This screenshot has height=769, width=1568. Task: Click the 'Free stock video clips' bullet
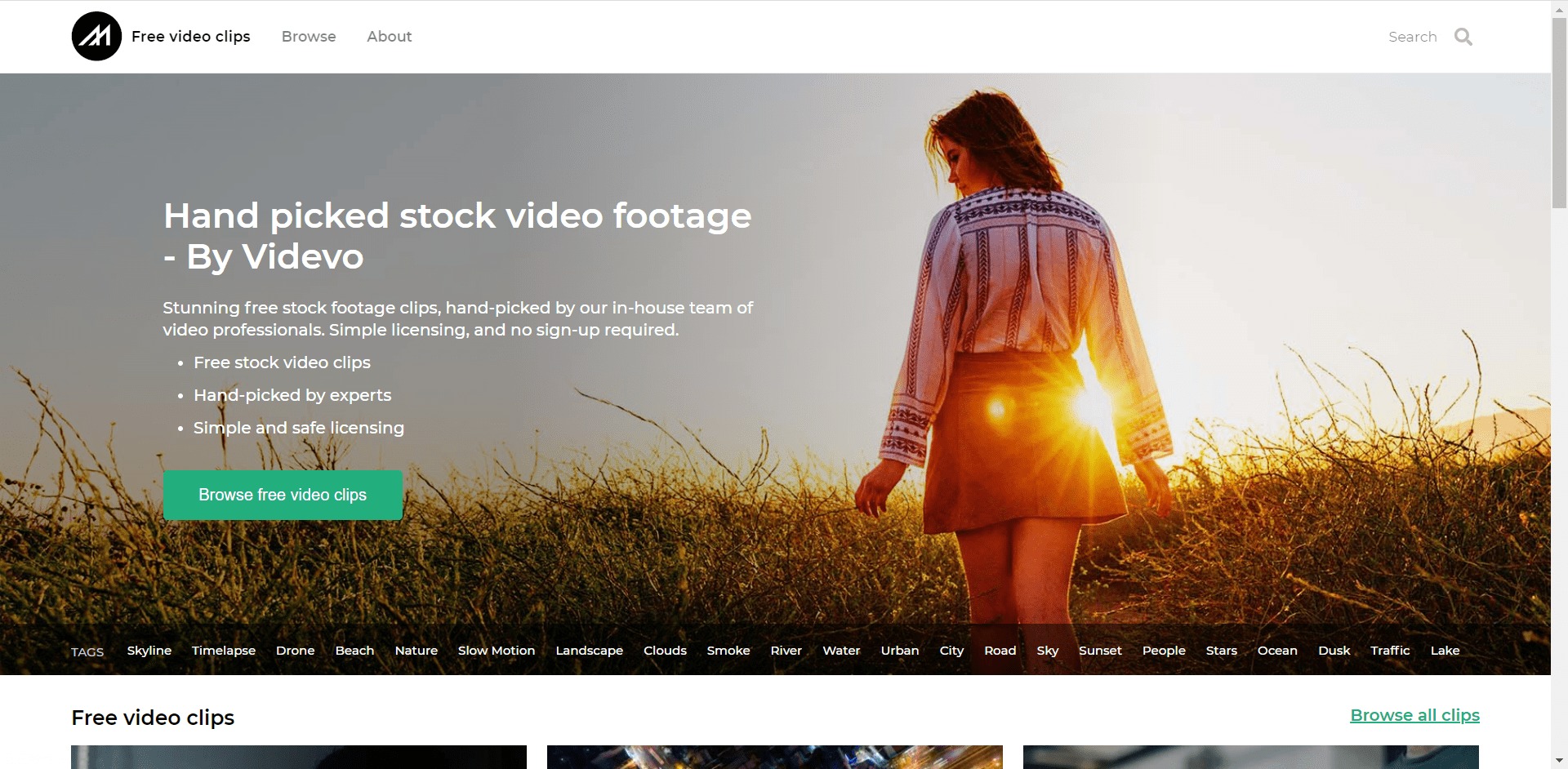[x=282, y=362]
